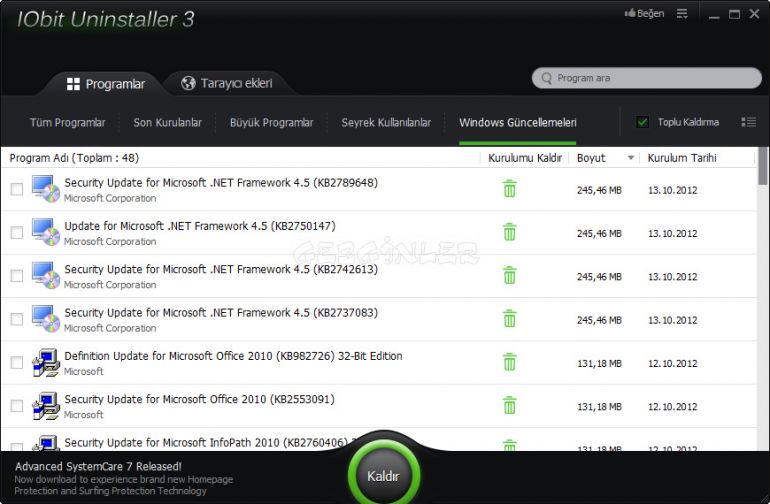This screenshot has height=504, width=770.
Task: Sort by Program Adı column header
Action: point(74,158)
